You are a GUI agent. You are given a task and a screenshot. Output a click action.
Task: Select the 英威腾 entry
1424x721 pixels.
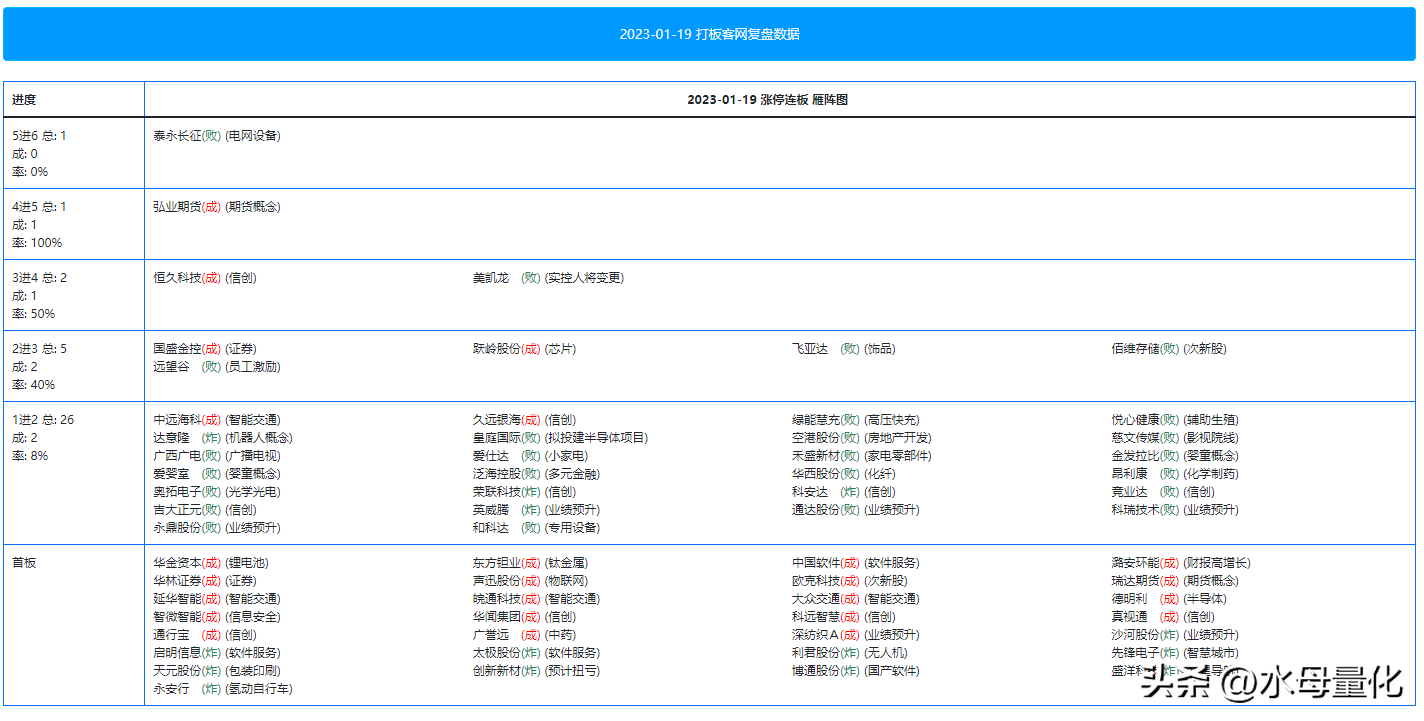(491, 510)
